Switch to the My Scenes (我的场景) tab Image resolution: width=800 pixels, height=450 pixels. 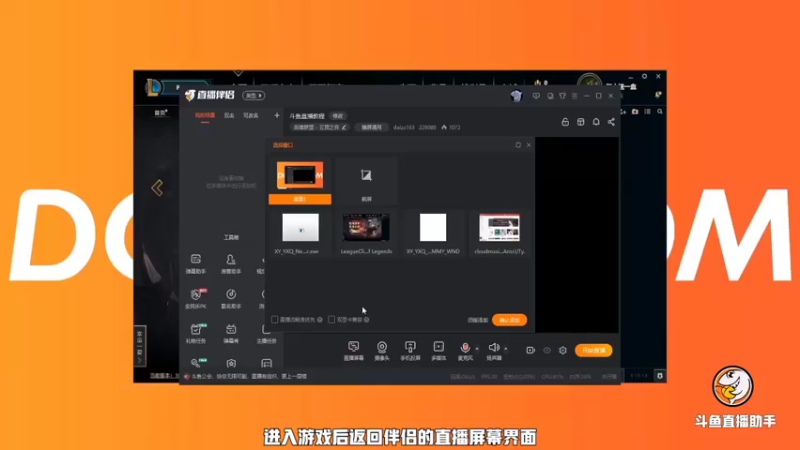[205, 116]
